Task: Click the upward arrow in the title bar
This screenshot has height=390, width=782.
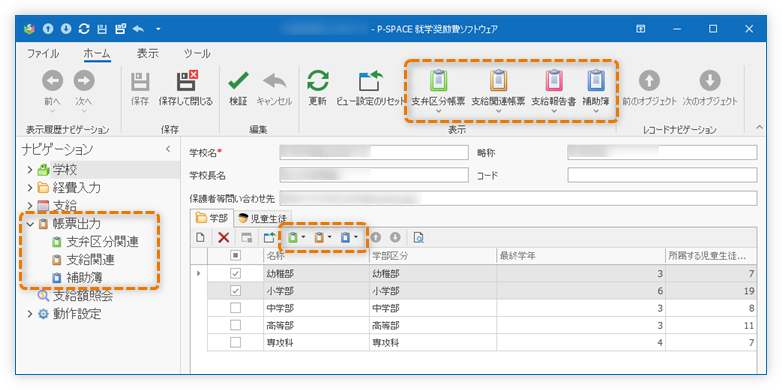Action: tap(48, 29)
